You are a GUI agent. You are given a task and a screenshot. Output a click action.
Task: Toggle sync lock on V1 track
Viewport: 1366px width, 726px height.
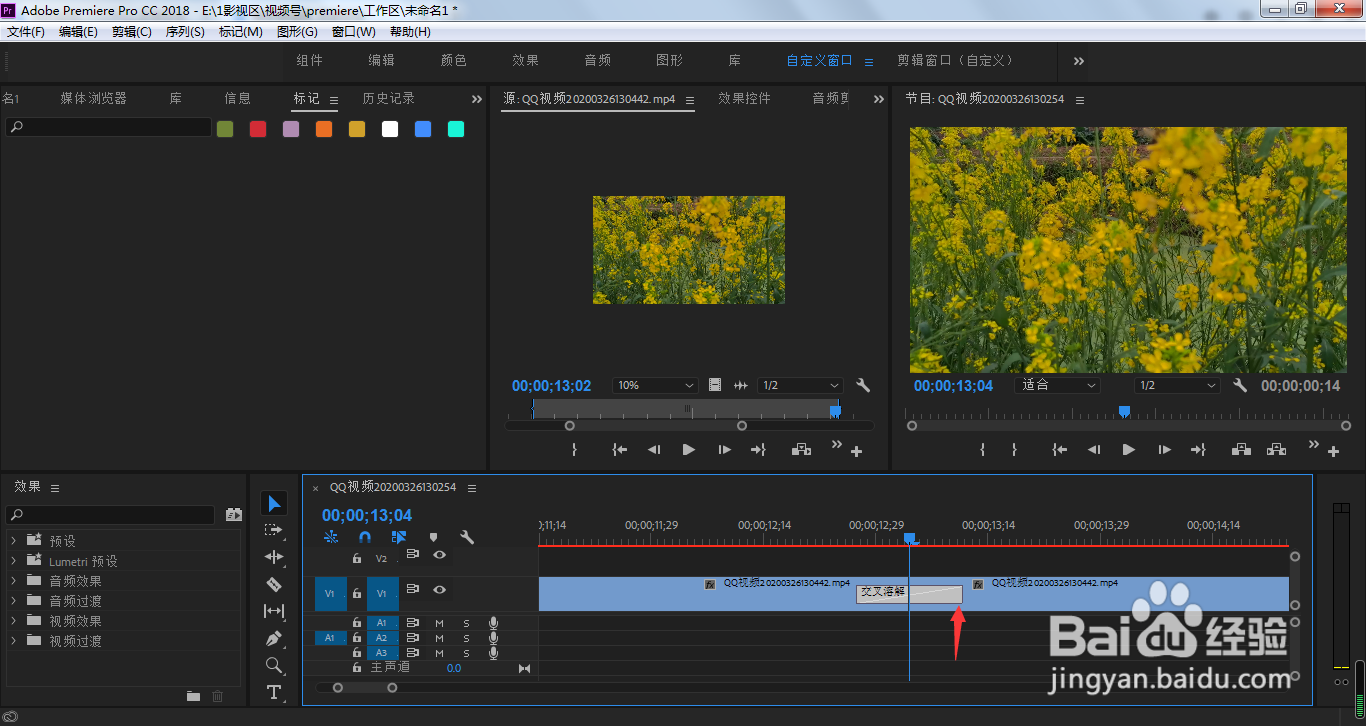(412, 589)
